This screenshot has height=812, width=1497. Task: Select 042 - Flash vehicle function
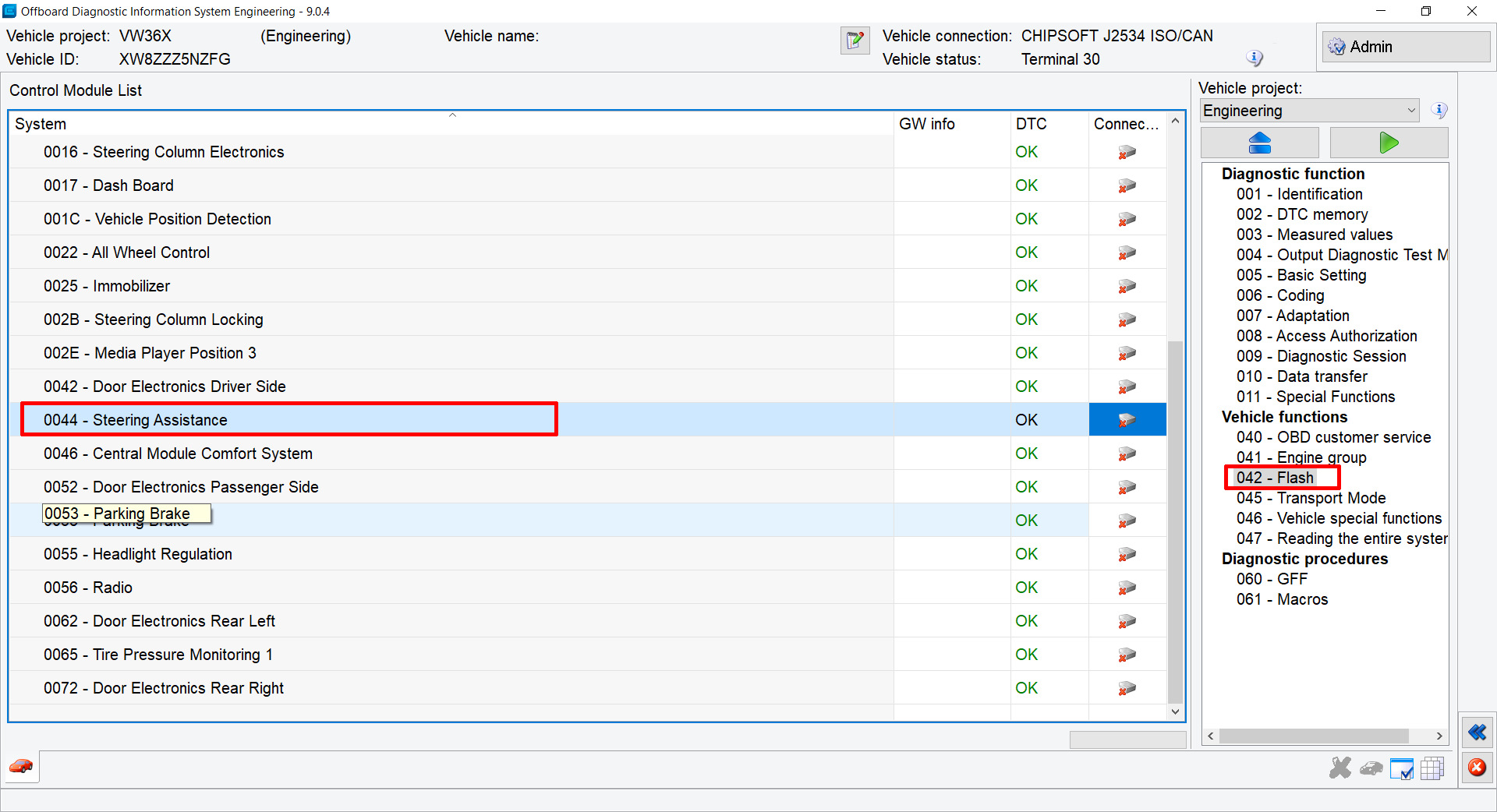pos(1275,478)
